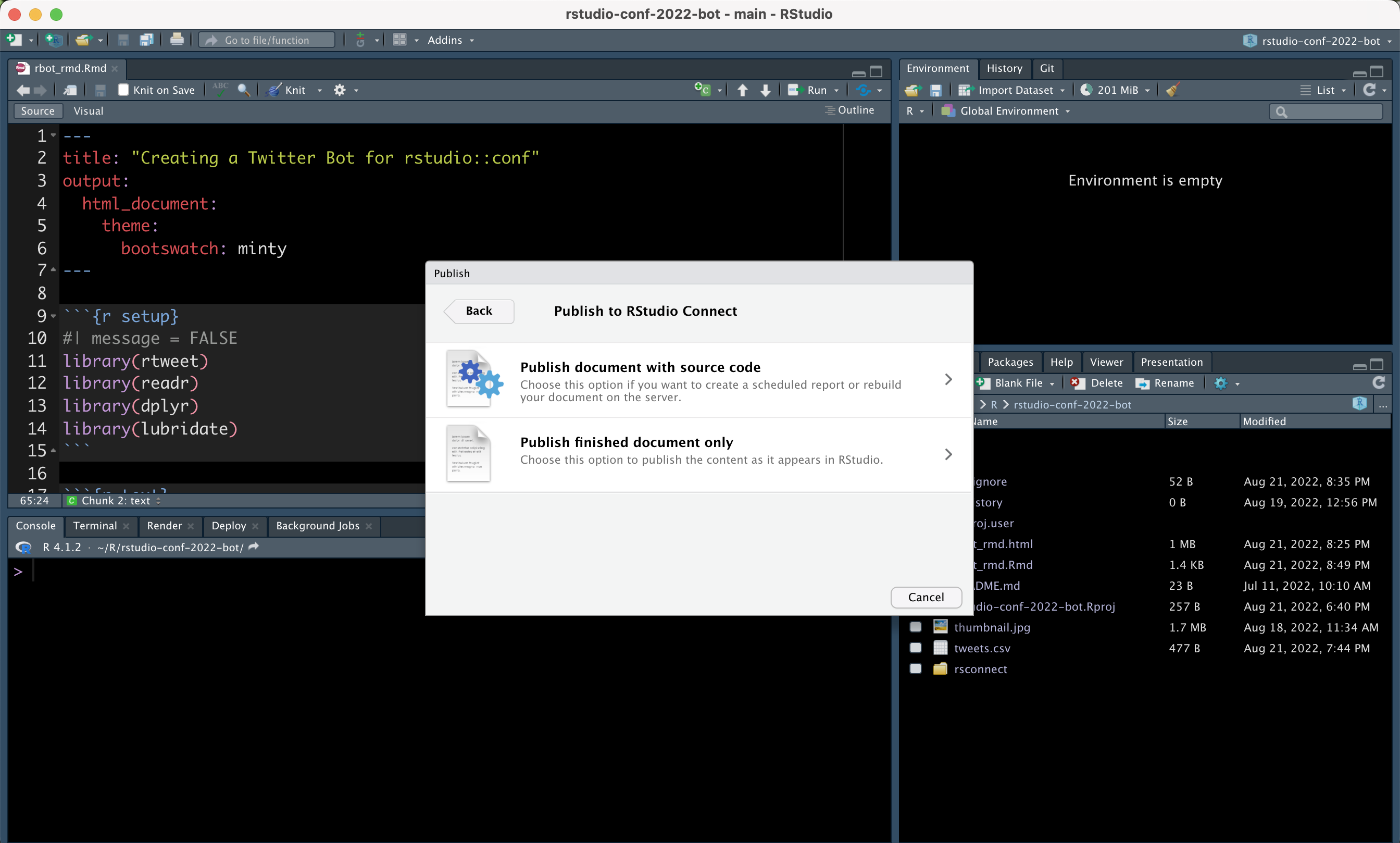Refresh the Environment pane

tap(1369, 90)
